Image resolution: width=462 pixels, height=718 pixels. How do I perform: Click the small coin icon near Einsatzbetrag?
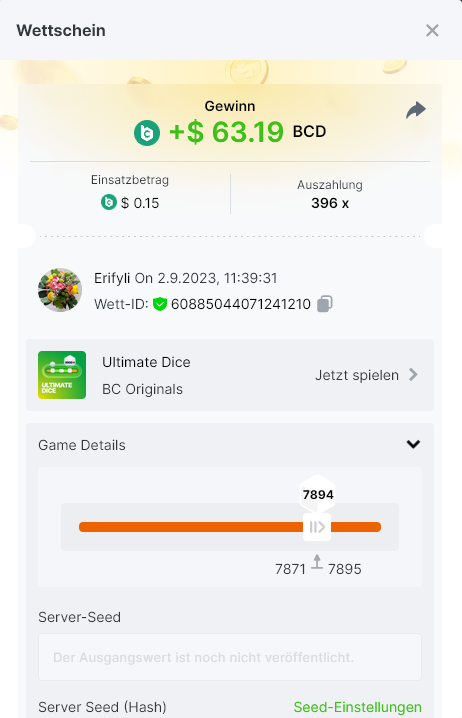[x=109, y=202]
